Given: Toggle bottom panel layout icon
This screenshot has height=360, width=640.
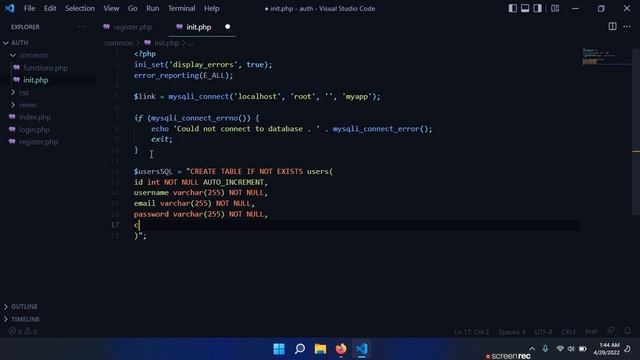Looking at the screenshot, I should point(525,8).
